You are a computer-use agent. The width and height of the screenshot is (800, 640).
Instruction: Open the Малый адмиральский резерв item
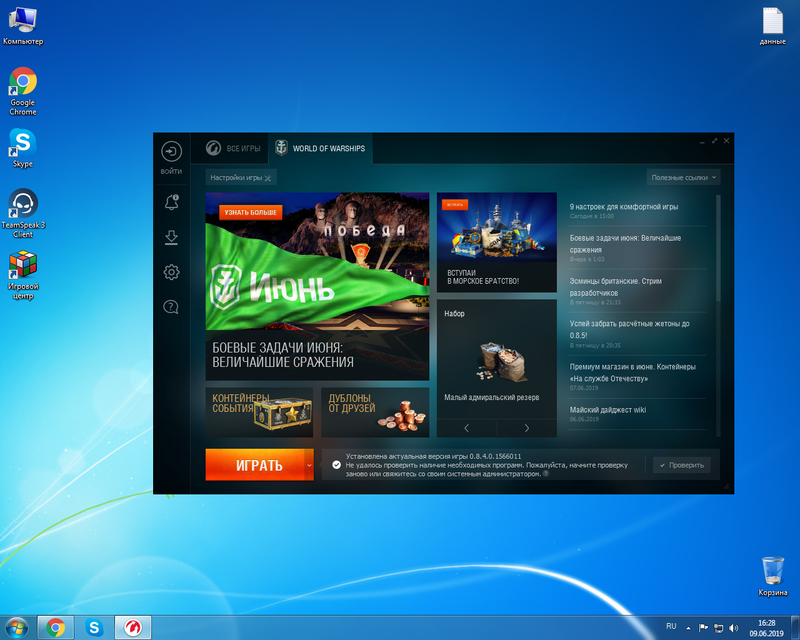tap(496, 360)
